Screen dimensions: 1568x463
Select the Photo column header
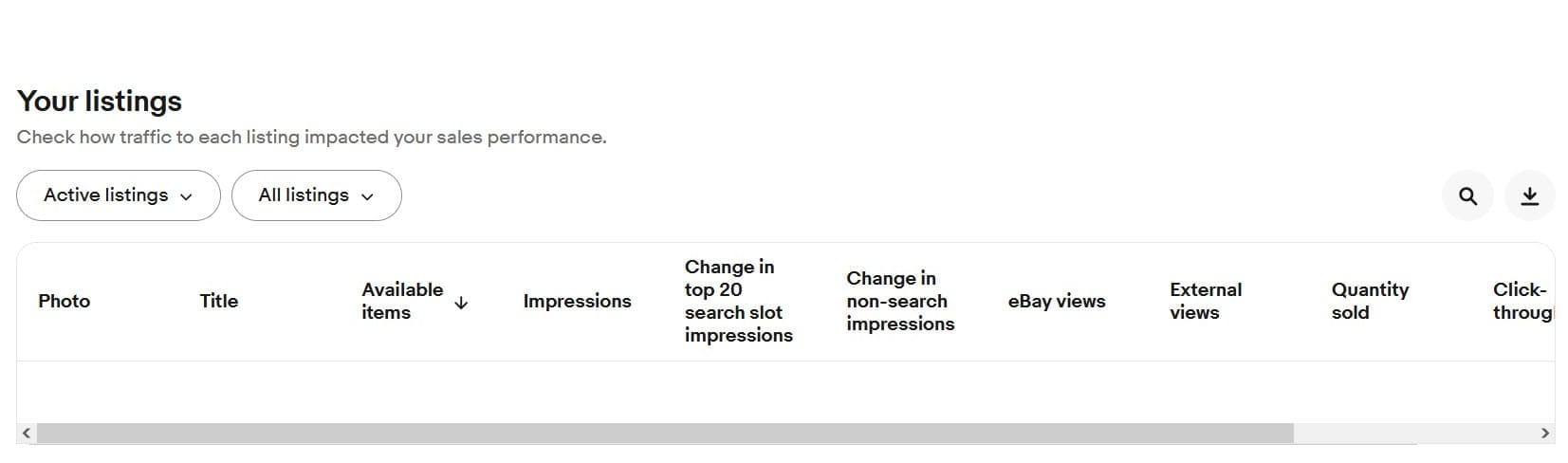coord(64,301)
